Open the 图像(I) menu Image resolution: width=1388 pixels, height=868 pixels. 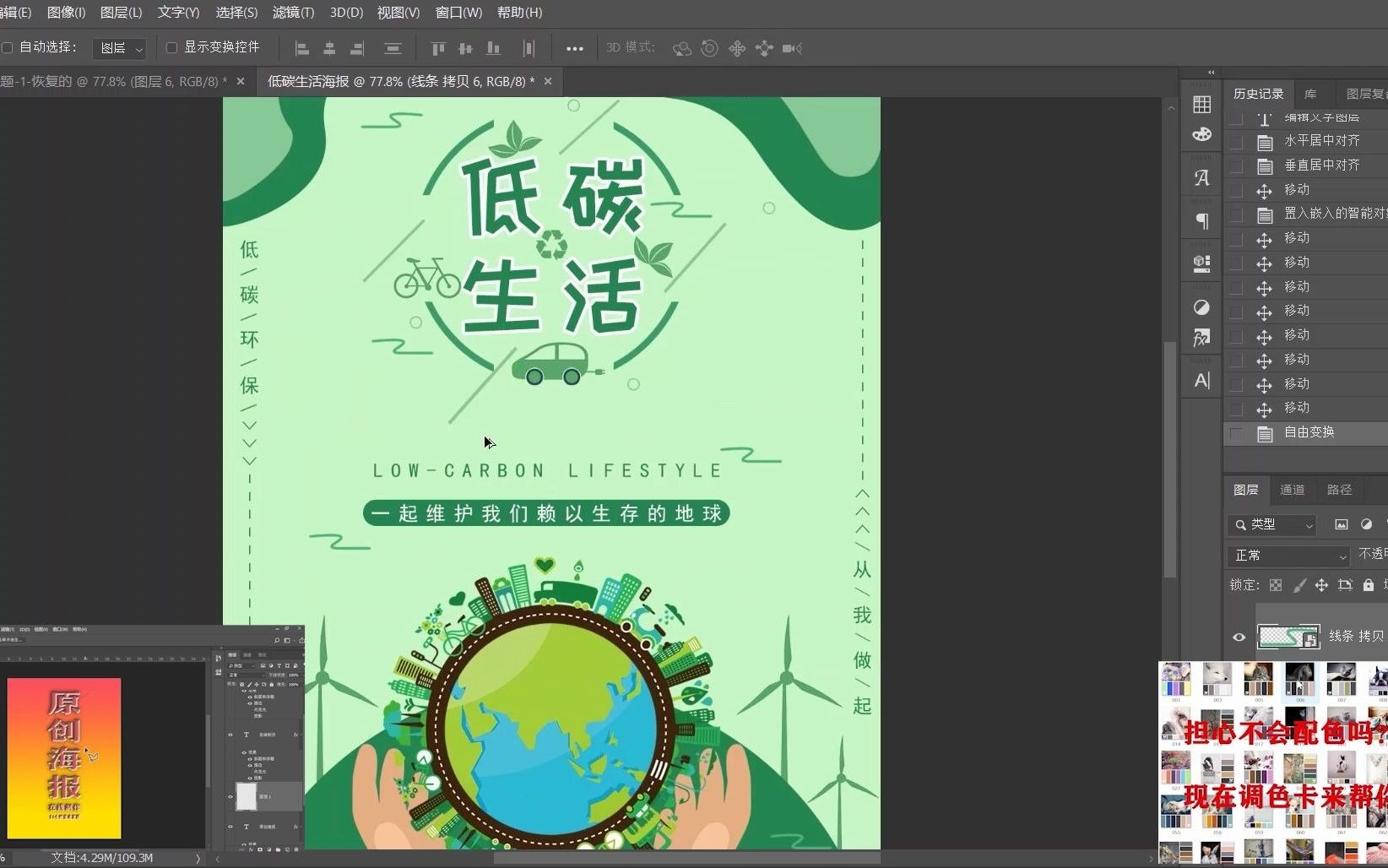click(x=66, y=13)
